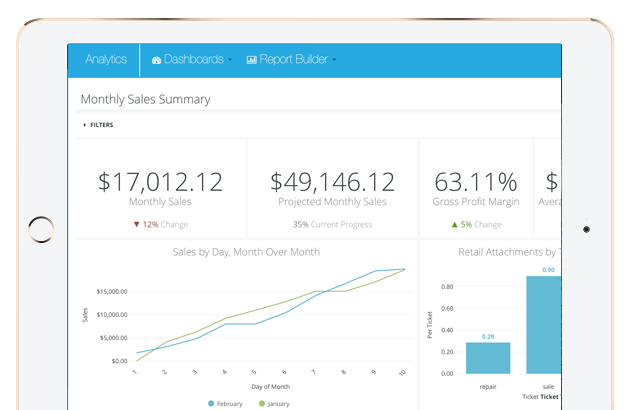Select the Dashboards menu label

pyautogui.click(x=193, y=60)
